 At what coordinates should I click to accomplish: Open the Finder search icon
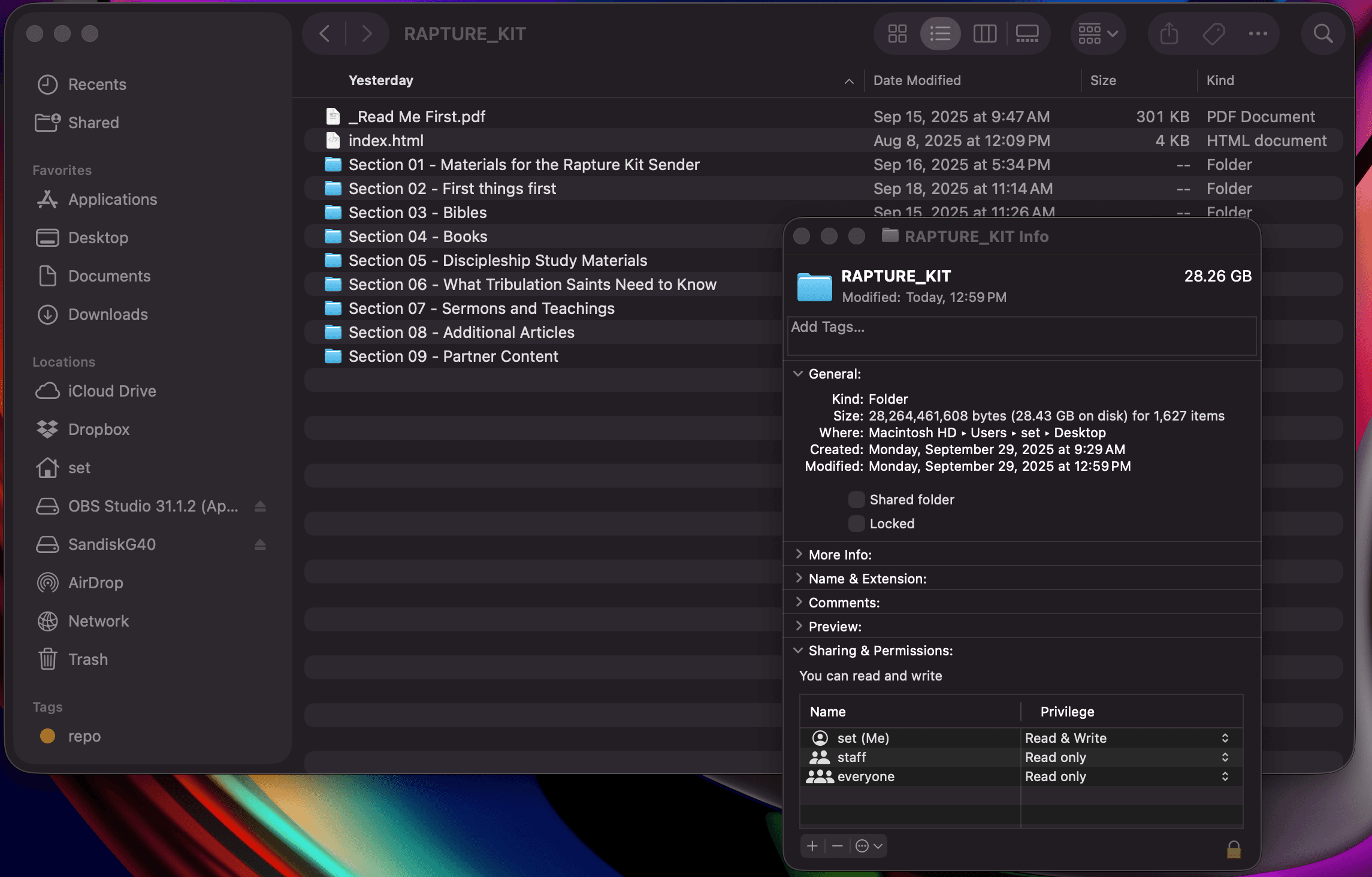point(1323,34)
